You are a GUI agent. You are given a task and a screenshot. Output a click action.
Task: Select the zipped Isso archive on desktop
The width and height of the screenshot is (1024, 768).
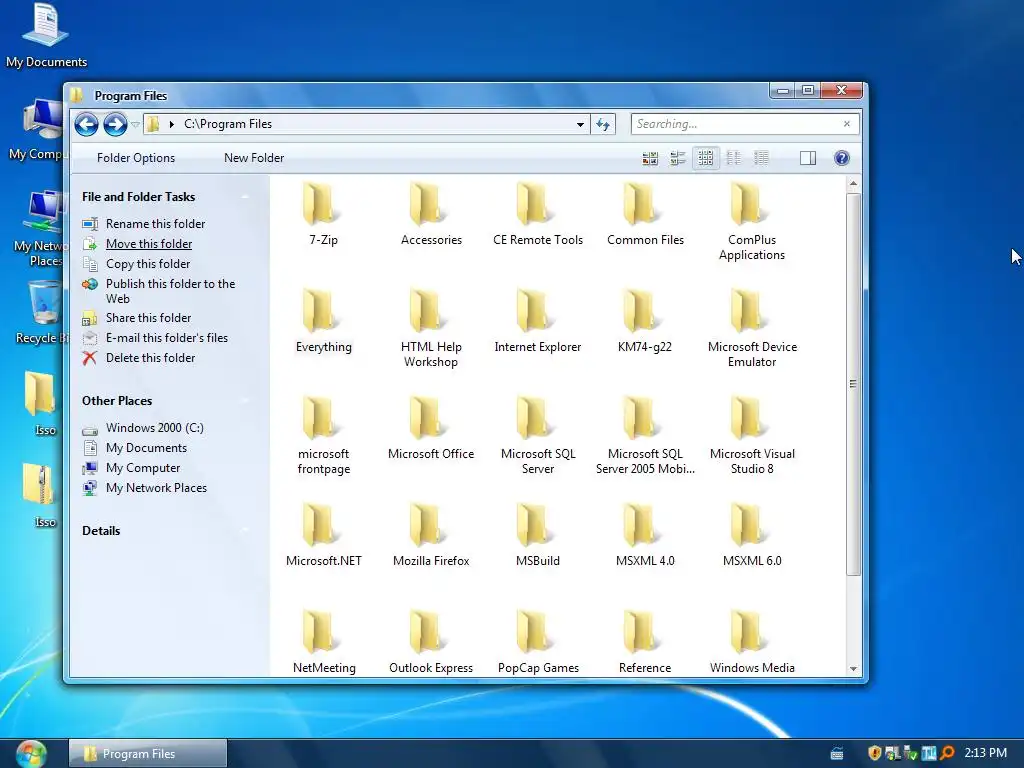(40, 493)
